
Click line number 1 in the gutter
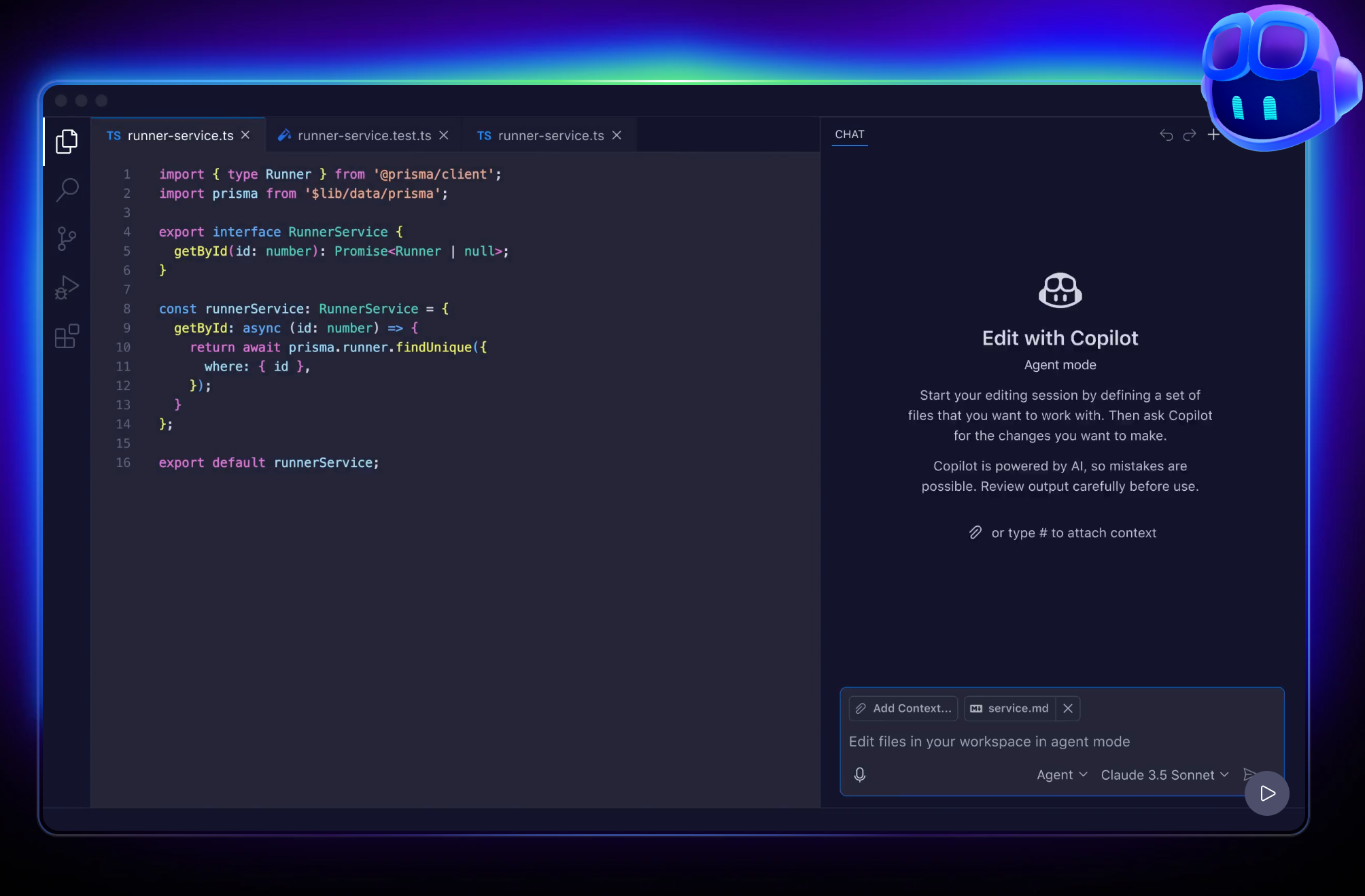pos(127,175)
